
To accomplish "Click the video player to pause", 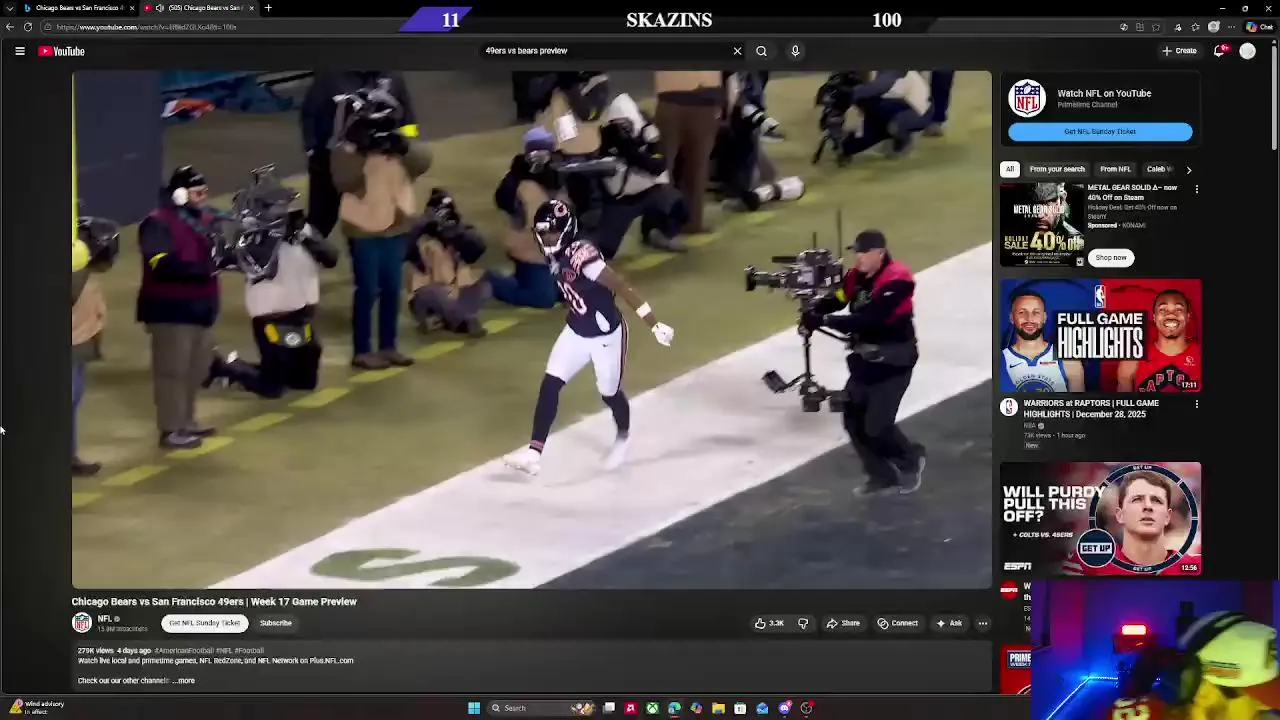I will point(531,329).
